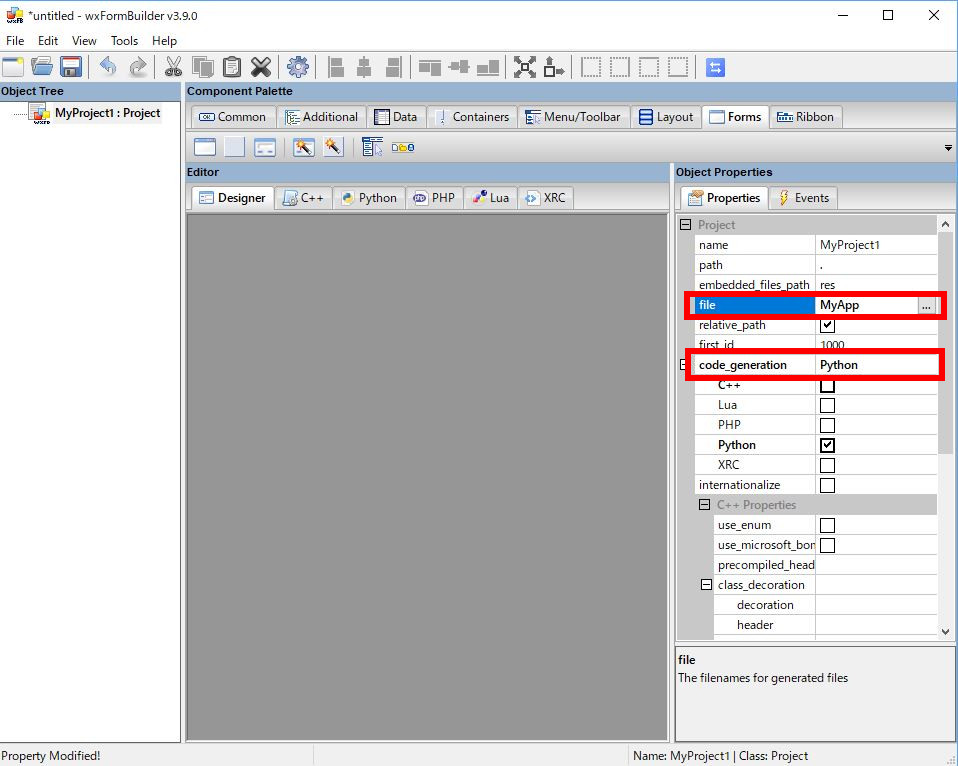Toggle the Right Border toolbar icon

(620, 67)
